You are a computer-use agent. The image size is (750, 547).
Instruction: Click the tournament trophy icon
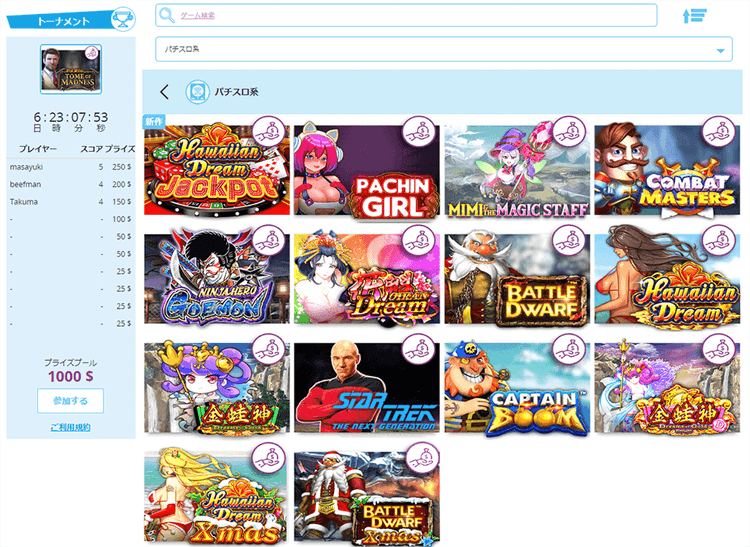123,19
